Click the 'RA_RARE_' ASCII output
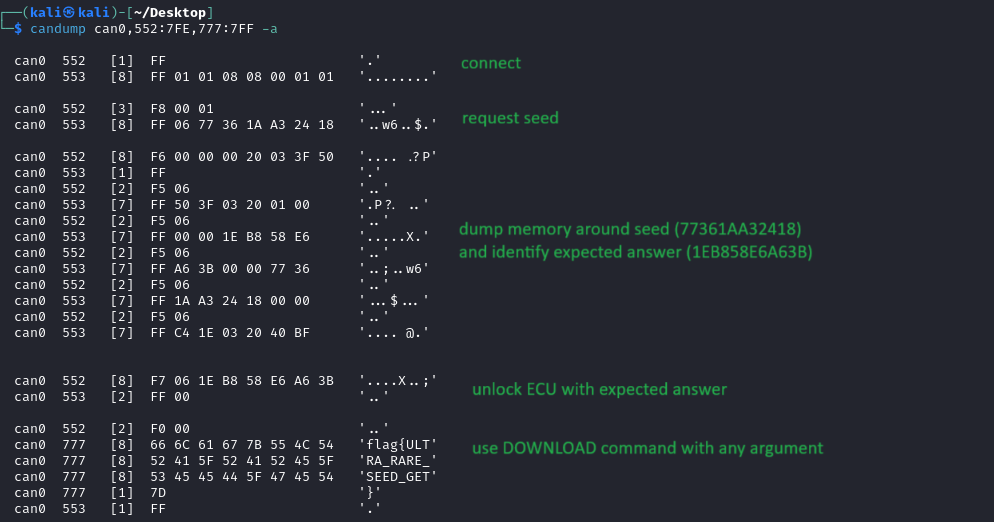Viewport: 994px width, 522px height. (398, 461)
